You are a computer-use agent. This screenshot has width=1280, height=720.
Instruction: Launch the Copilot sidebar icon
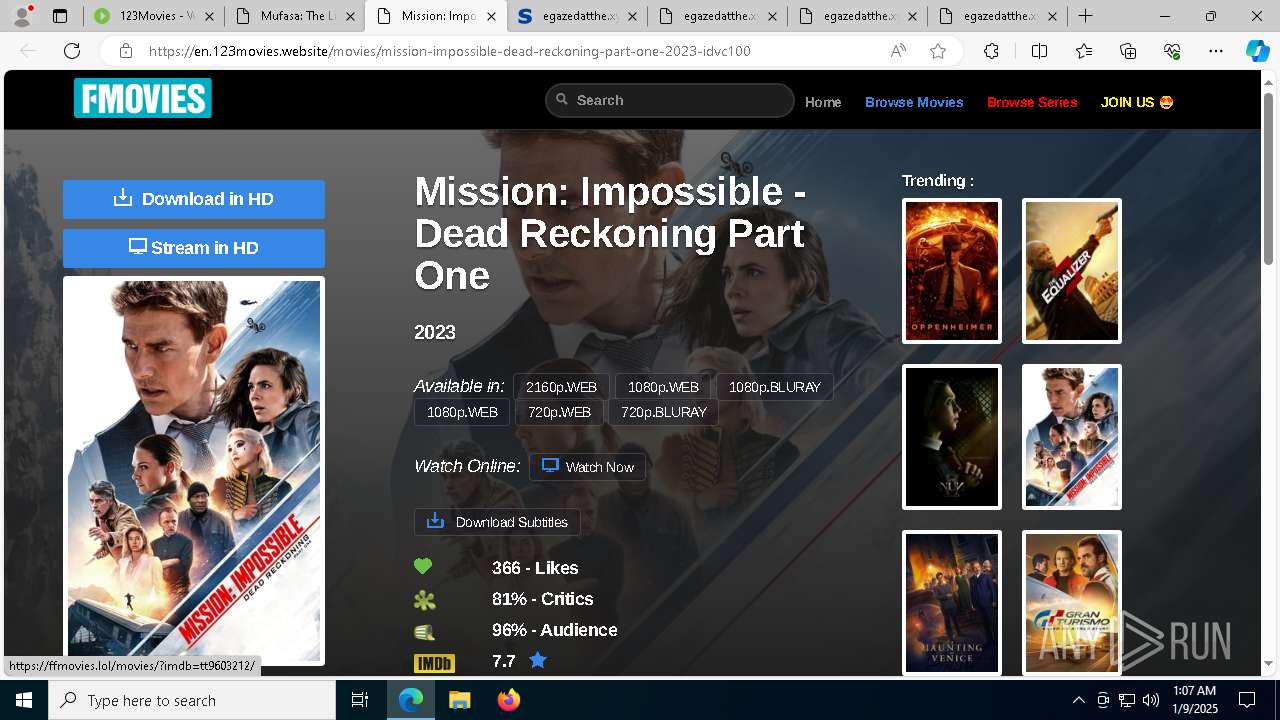(1257, 51)
